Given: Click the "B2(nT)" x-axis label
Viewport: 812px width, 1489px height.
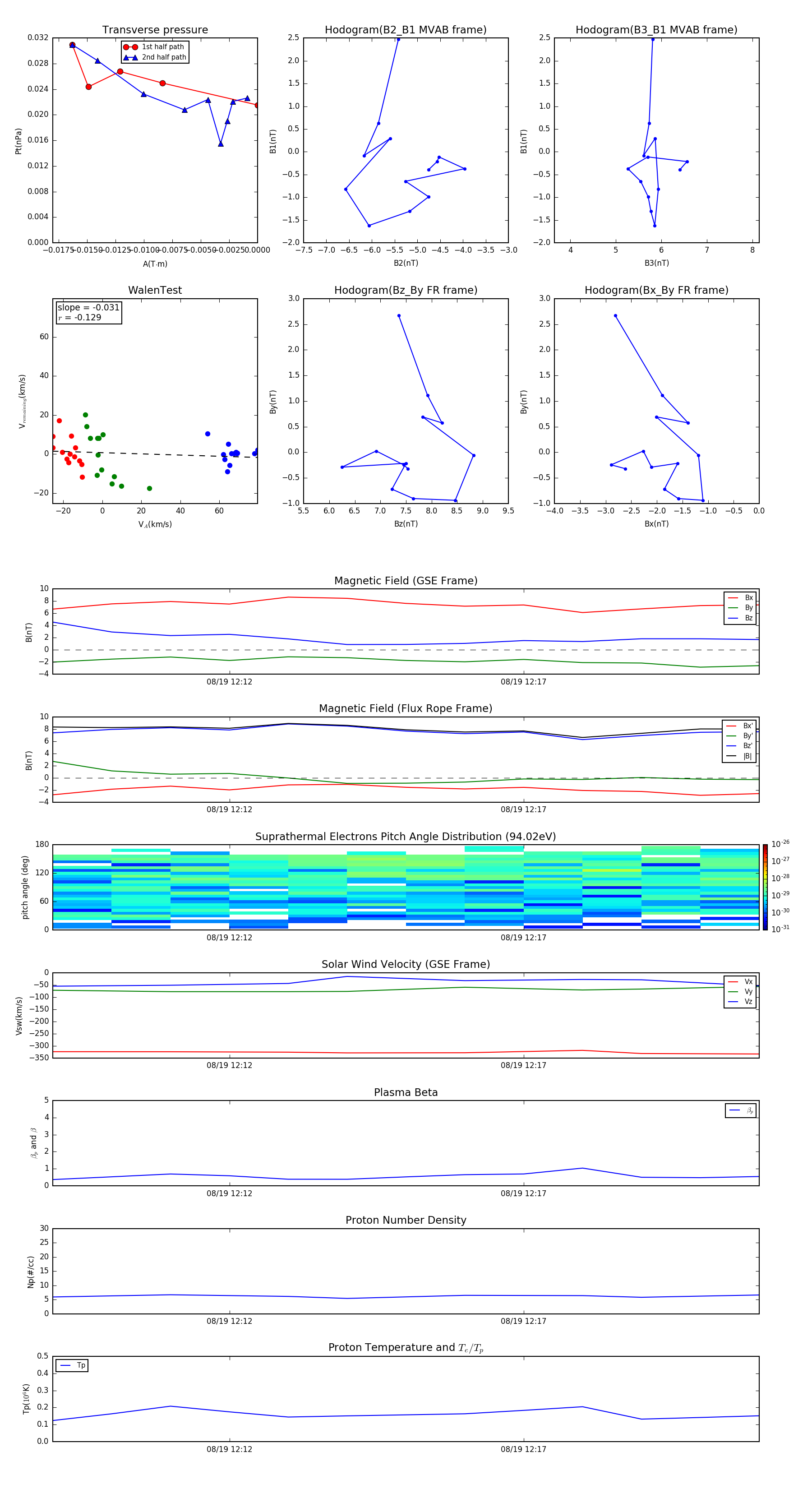Looking at the screenshot, I should [406, 263].
